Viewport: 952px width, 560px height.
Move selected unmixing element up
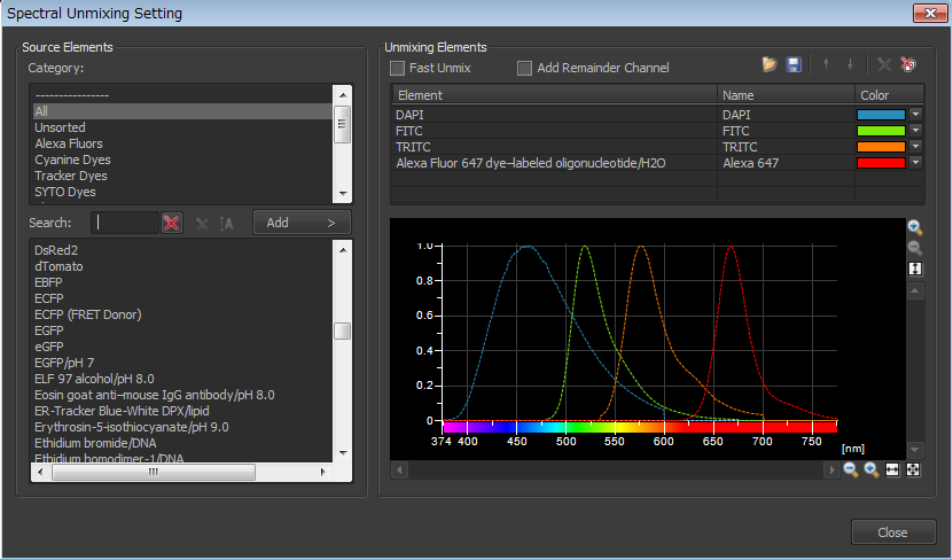[826, 64]
